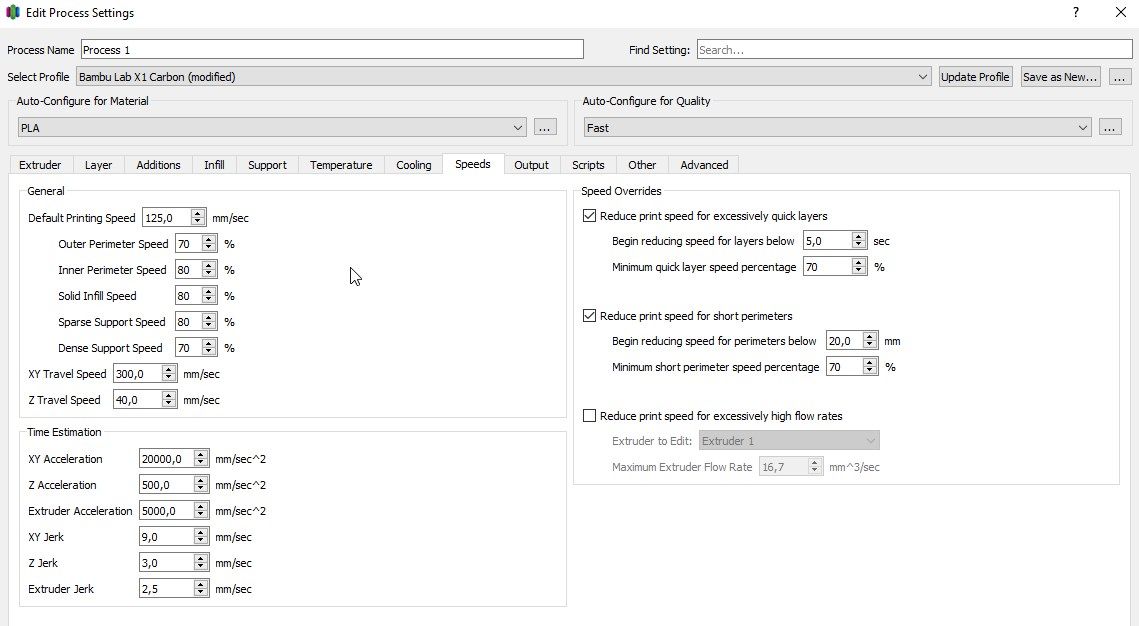Enable reduce speed for excessively high flow rates
1139x626 pixels.
point(590,416)
